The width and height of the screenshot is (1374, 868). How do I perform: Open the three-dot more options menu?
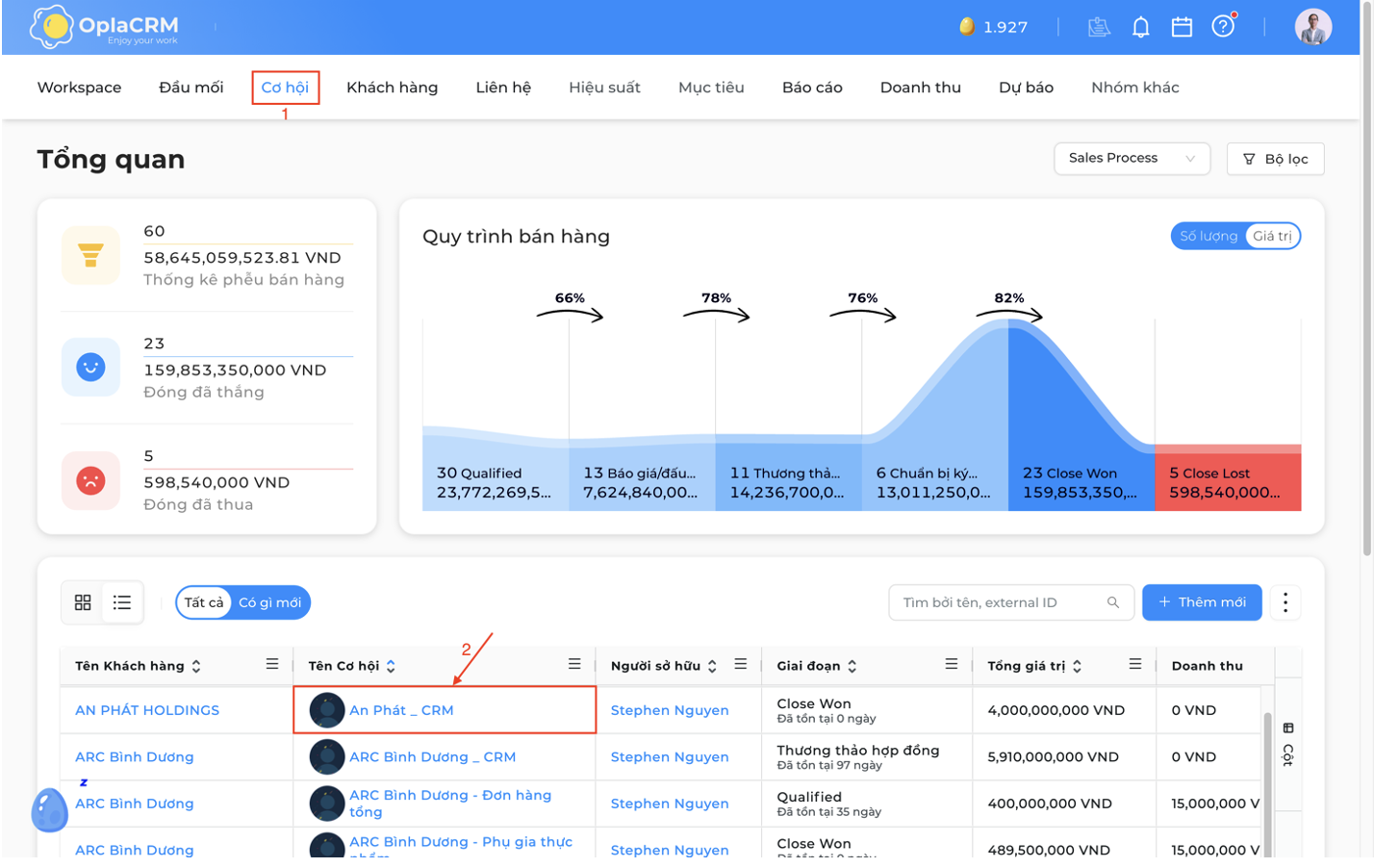[1285, 602]
